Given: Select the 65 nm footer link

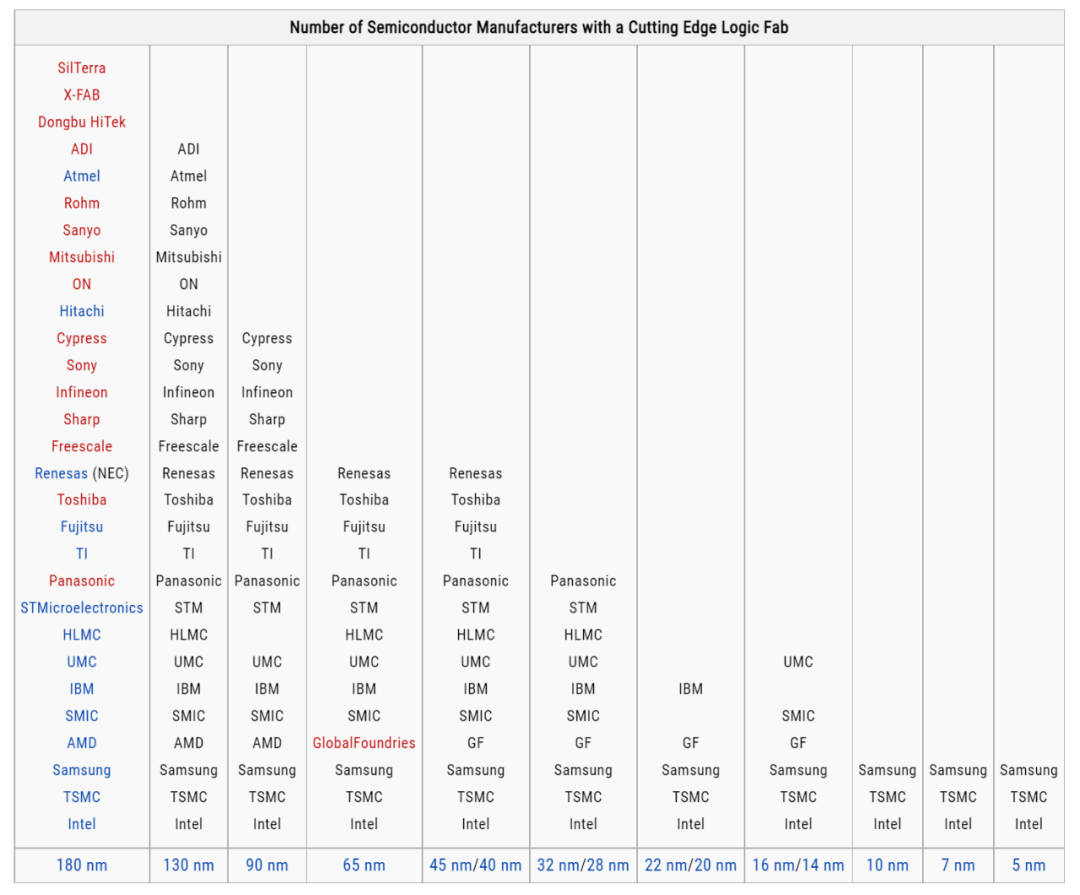Looking at the screenshot, I should point(364,865).
